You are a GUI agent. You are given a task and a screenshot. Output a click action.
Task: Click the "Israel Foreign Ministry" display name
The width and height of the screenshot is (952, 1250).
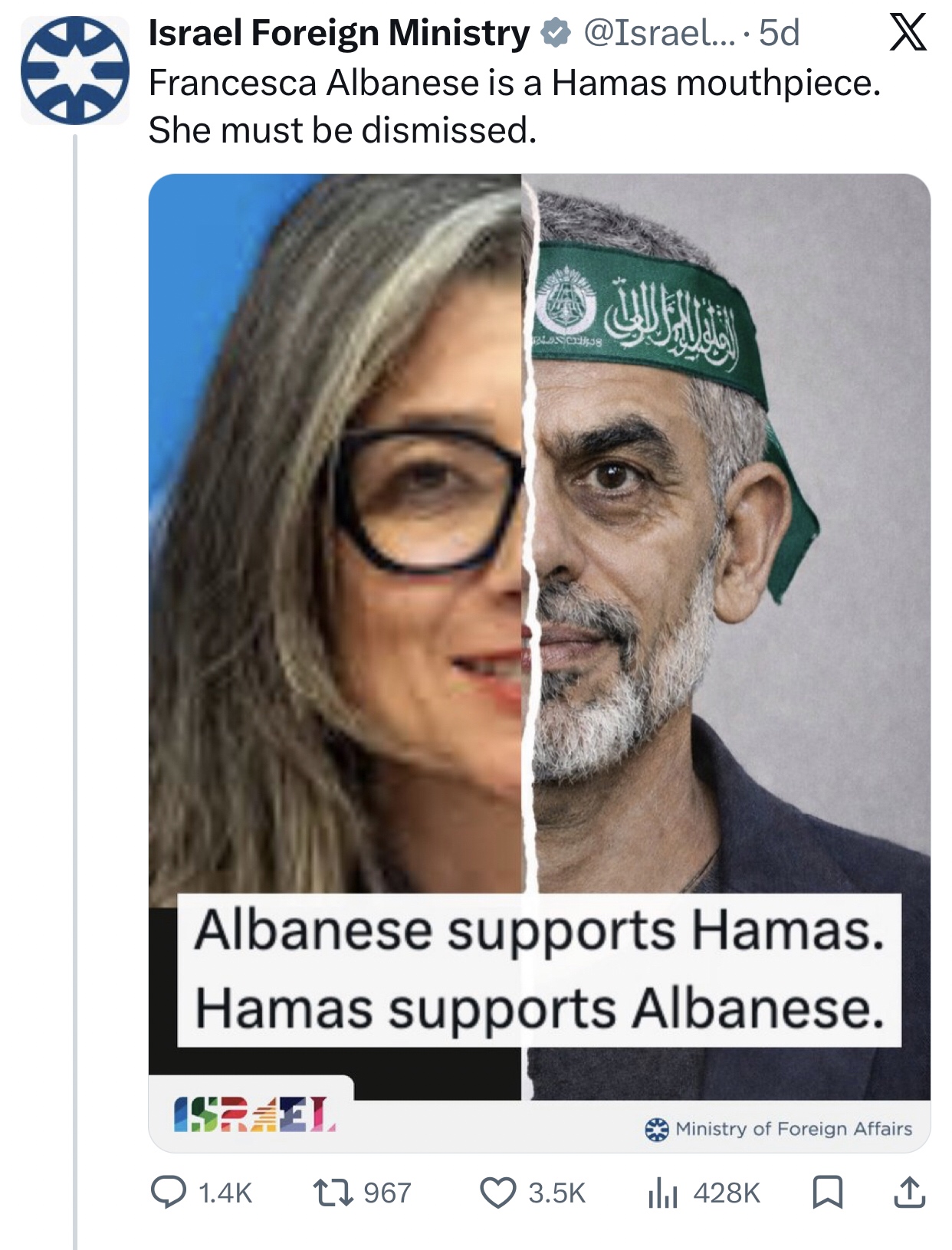339,33
